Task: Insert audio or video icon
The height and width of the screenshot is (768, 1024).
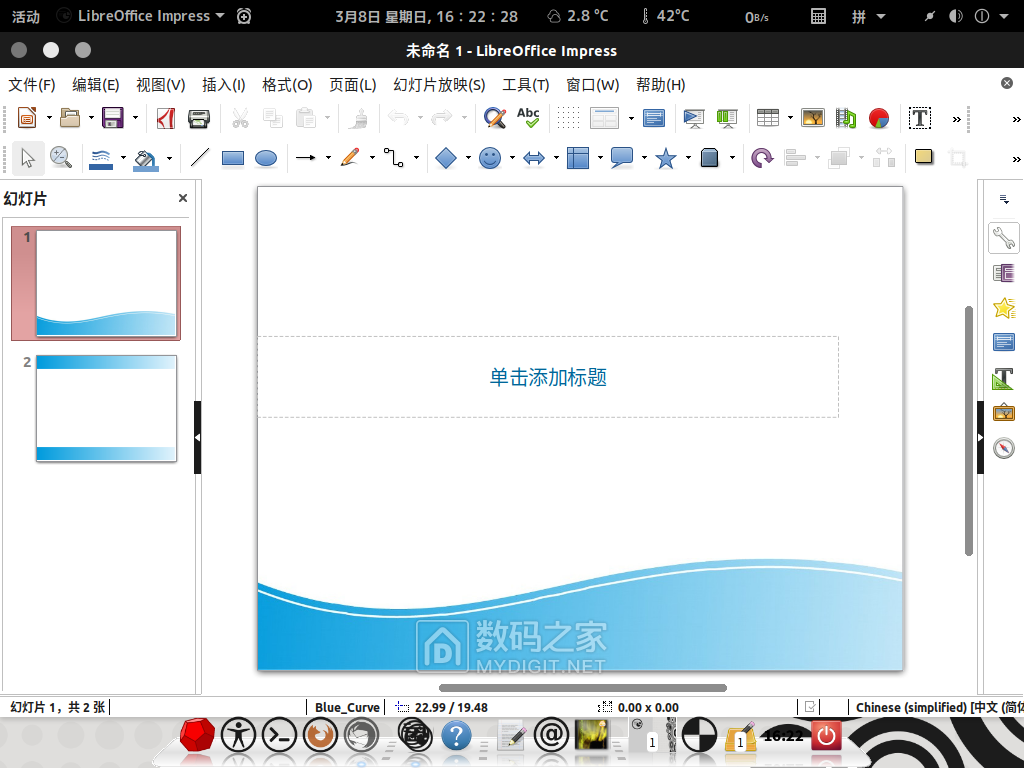Action: tap(846, 118)
